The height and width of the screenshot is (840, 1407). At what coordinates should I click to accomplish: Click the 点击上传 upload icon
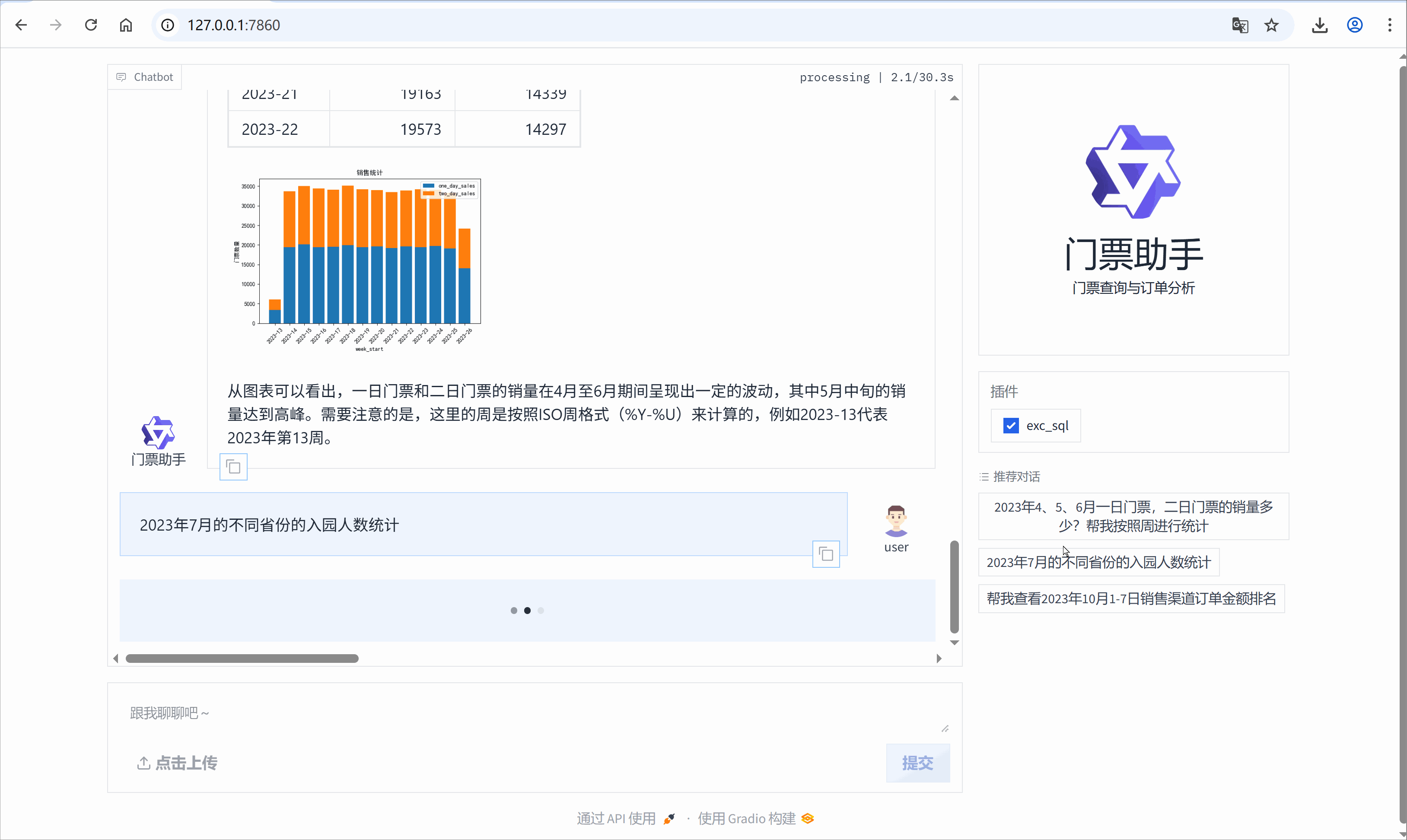pos(144,763)
